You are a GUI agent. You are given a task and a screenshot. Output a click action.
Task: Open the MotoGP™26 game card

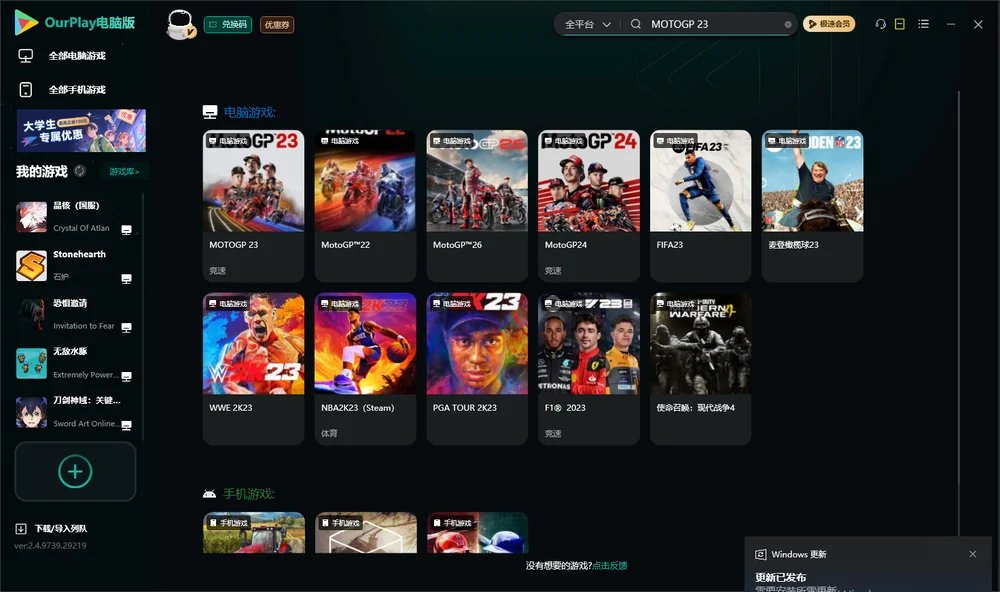[x=477, y=205]
